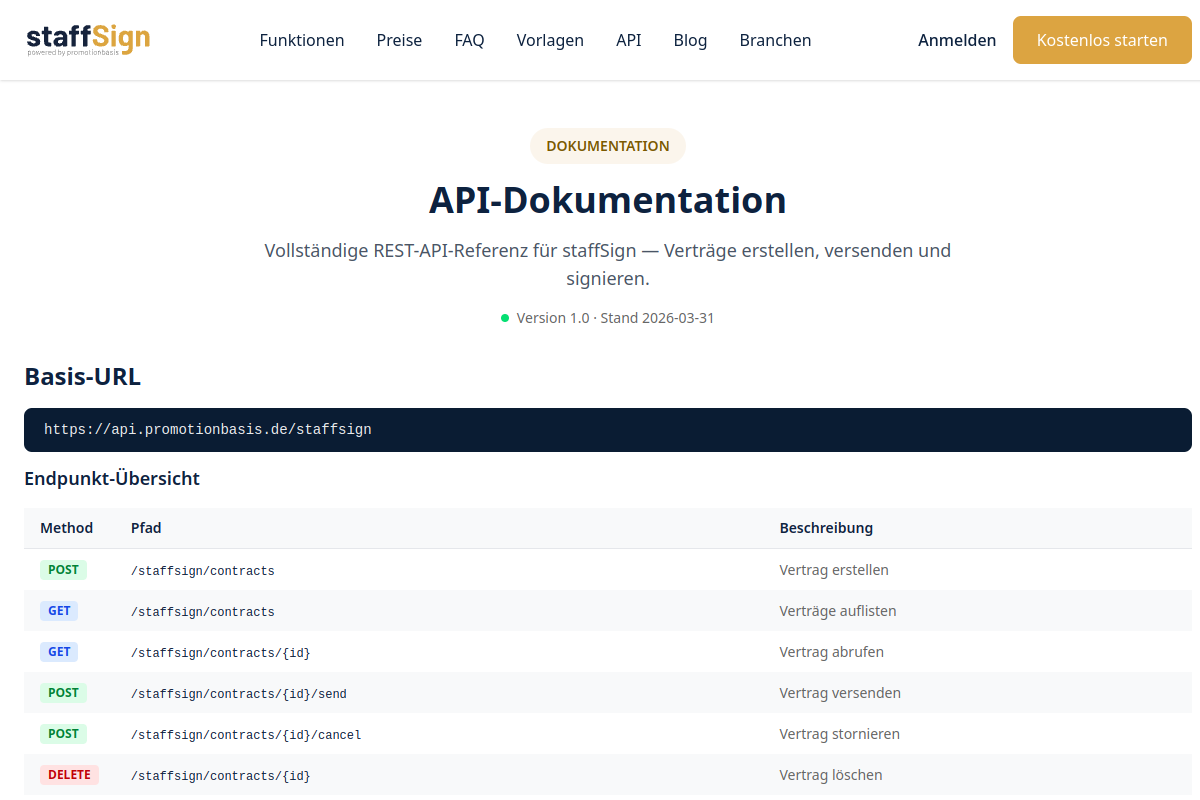Click the base URL code block

click(x=608, y=430)
